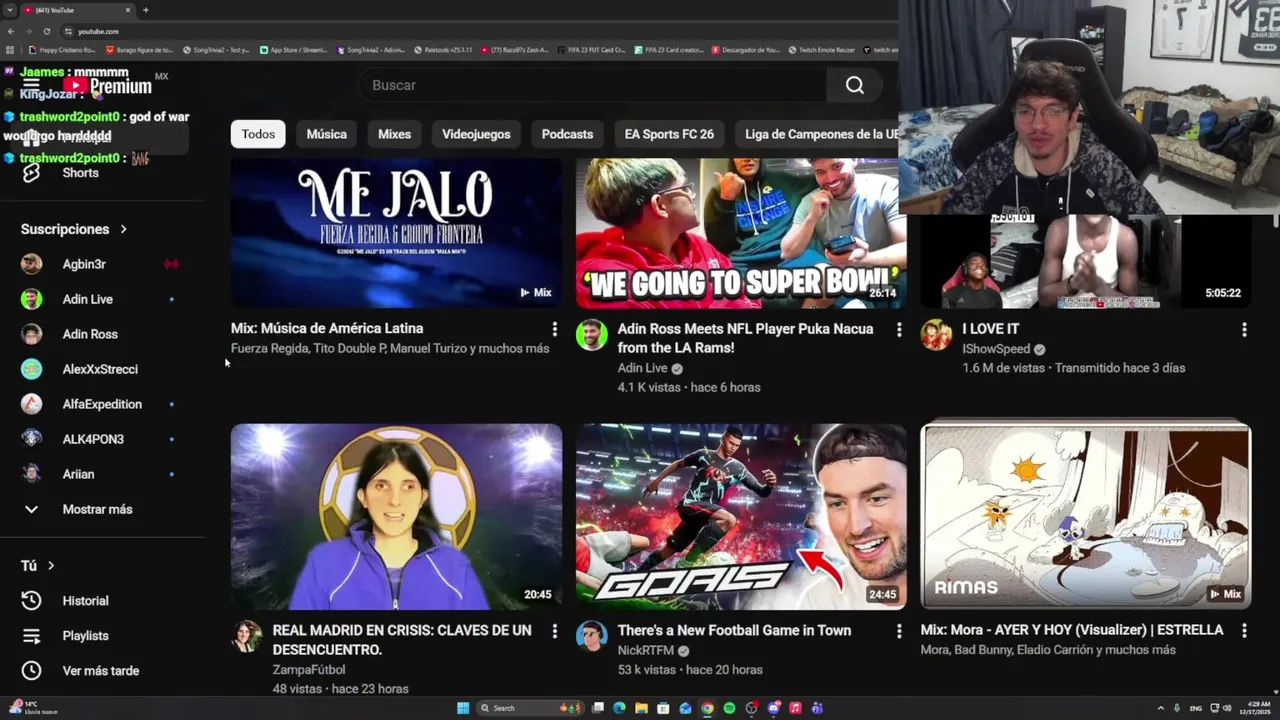Click the NickRTFM channel name text

[646, 650]
